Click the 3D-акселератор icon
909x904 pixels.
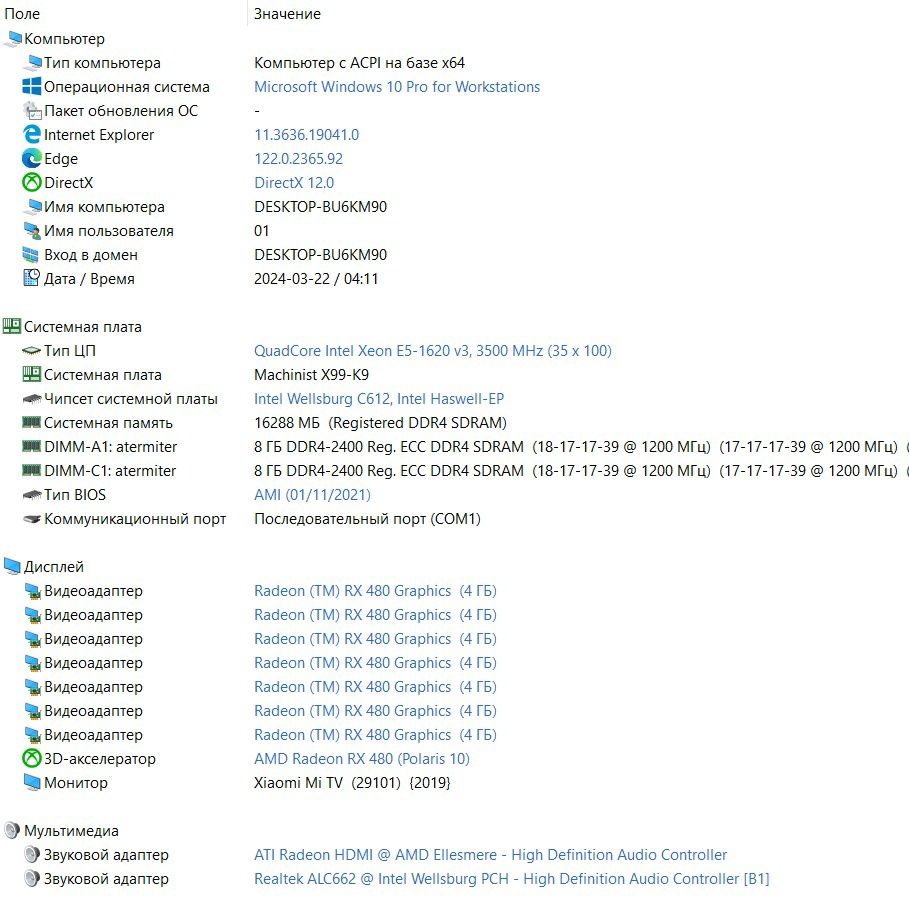[31, 758]
